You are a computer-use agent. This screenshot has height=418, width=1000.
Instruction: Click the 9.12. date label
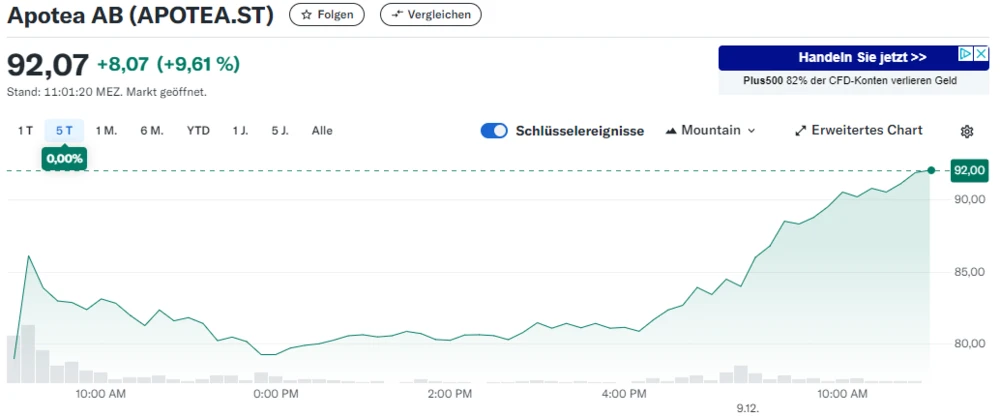747,410
